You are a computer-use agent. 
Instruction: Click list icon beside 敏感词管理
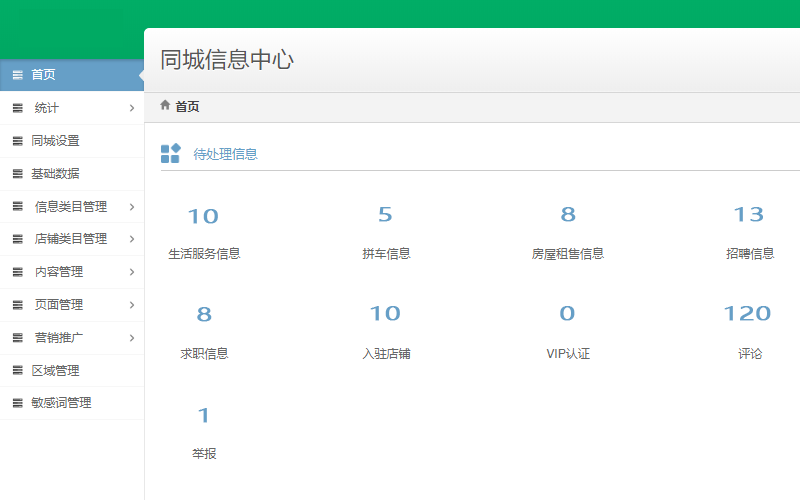coord(17,403)
